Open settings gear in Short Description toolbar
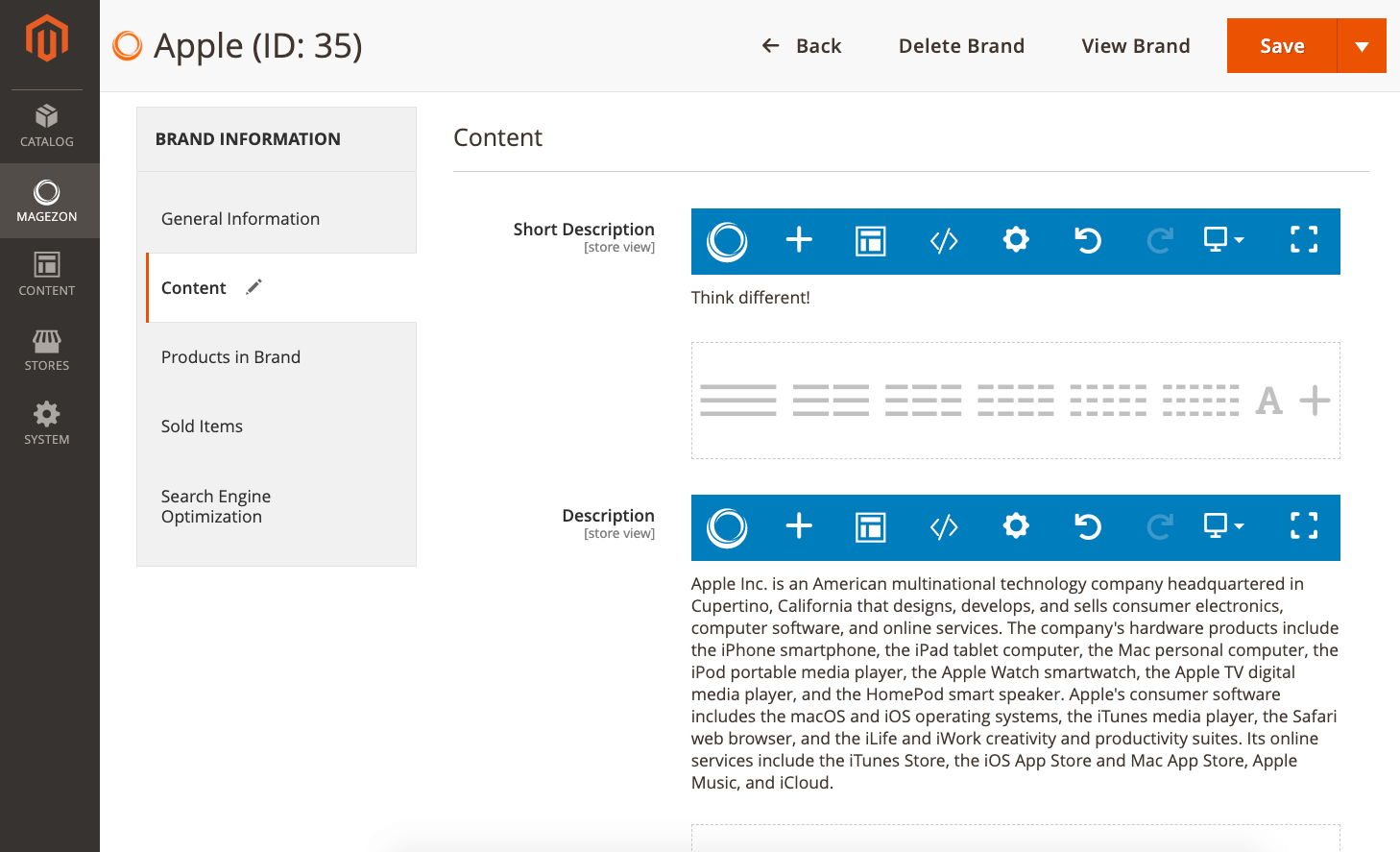Screen dimensions: 1400x852 tap(1016, 240)
